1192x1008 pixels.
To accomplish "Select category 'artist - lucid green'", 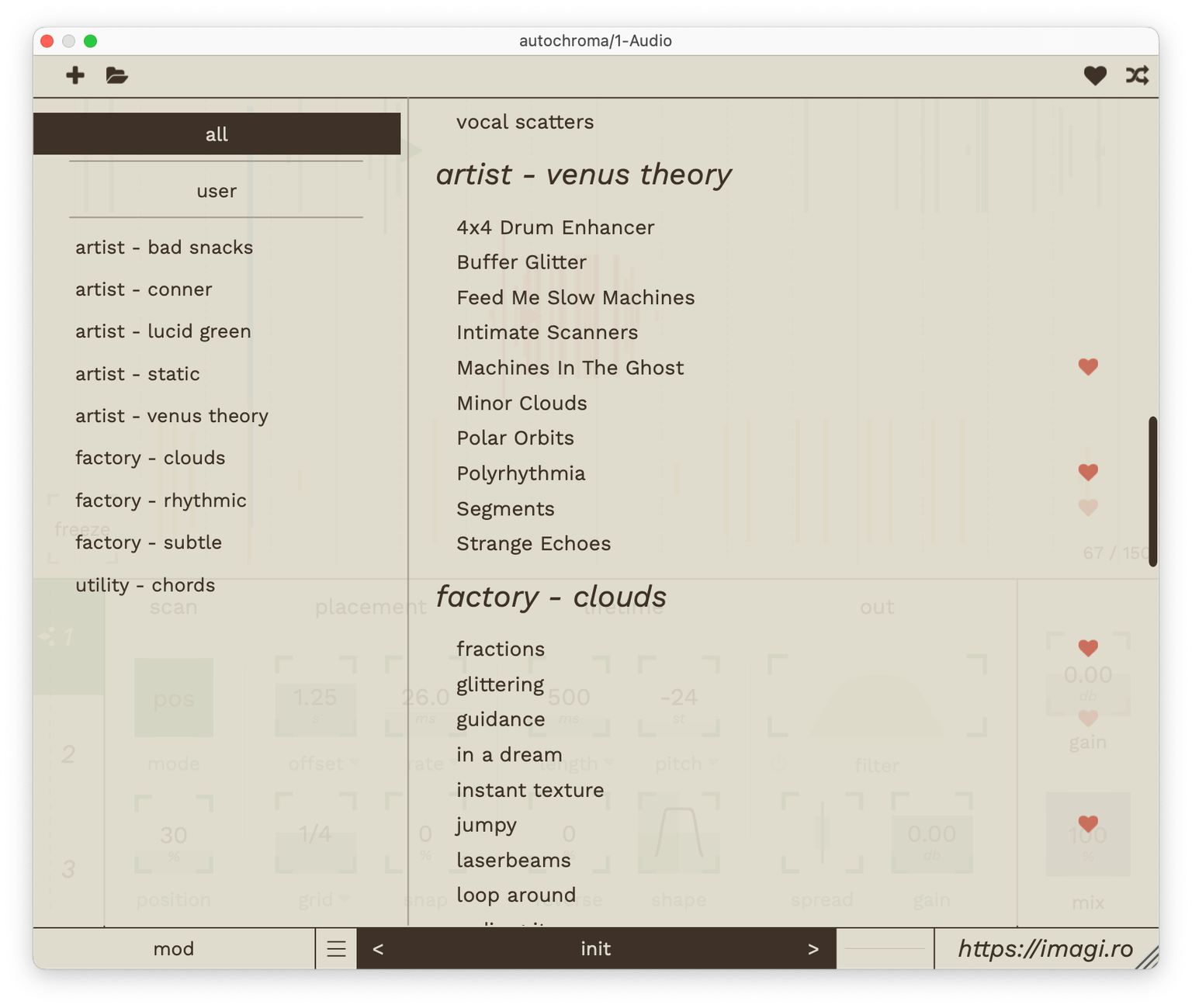I will [163, 331].
